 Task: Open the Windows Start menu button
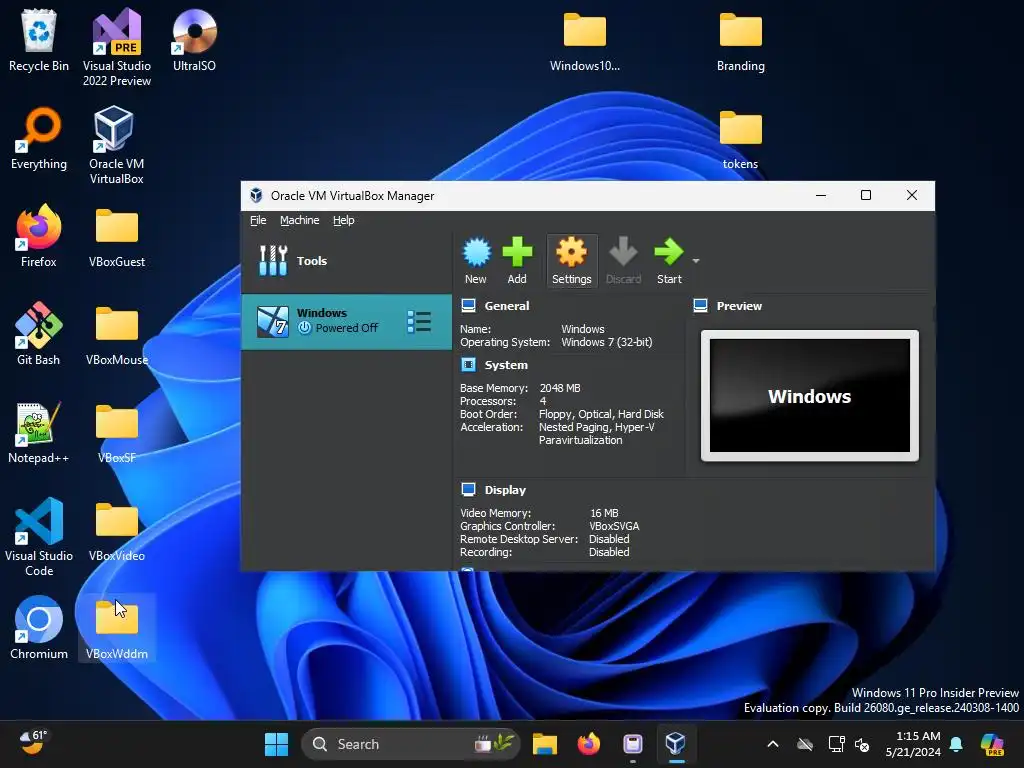pos(276,744)
